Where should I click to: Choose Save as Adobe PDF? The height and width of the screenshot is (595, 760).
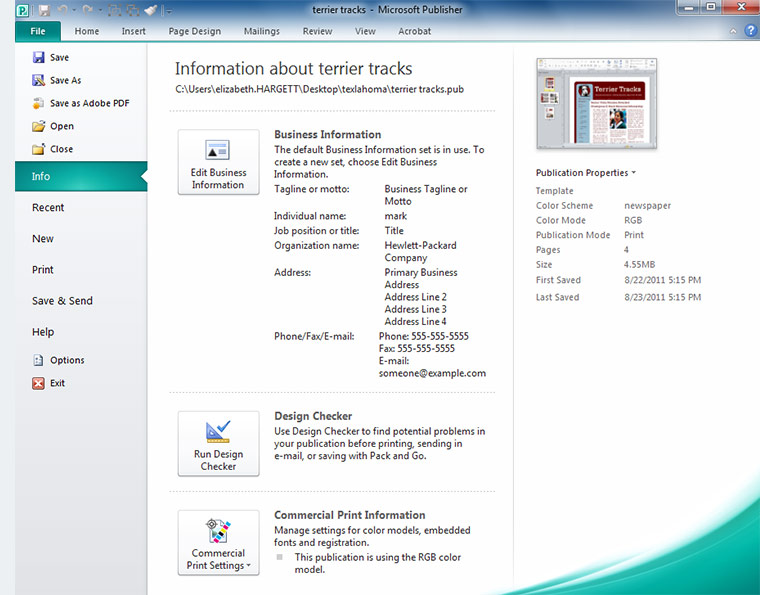[x=39, y=103]
